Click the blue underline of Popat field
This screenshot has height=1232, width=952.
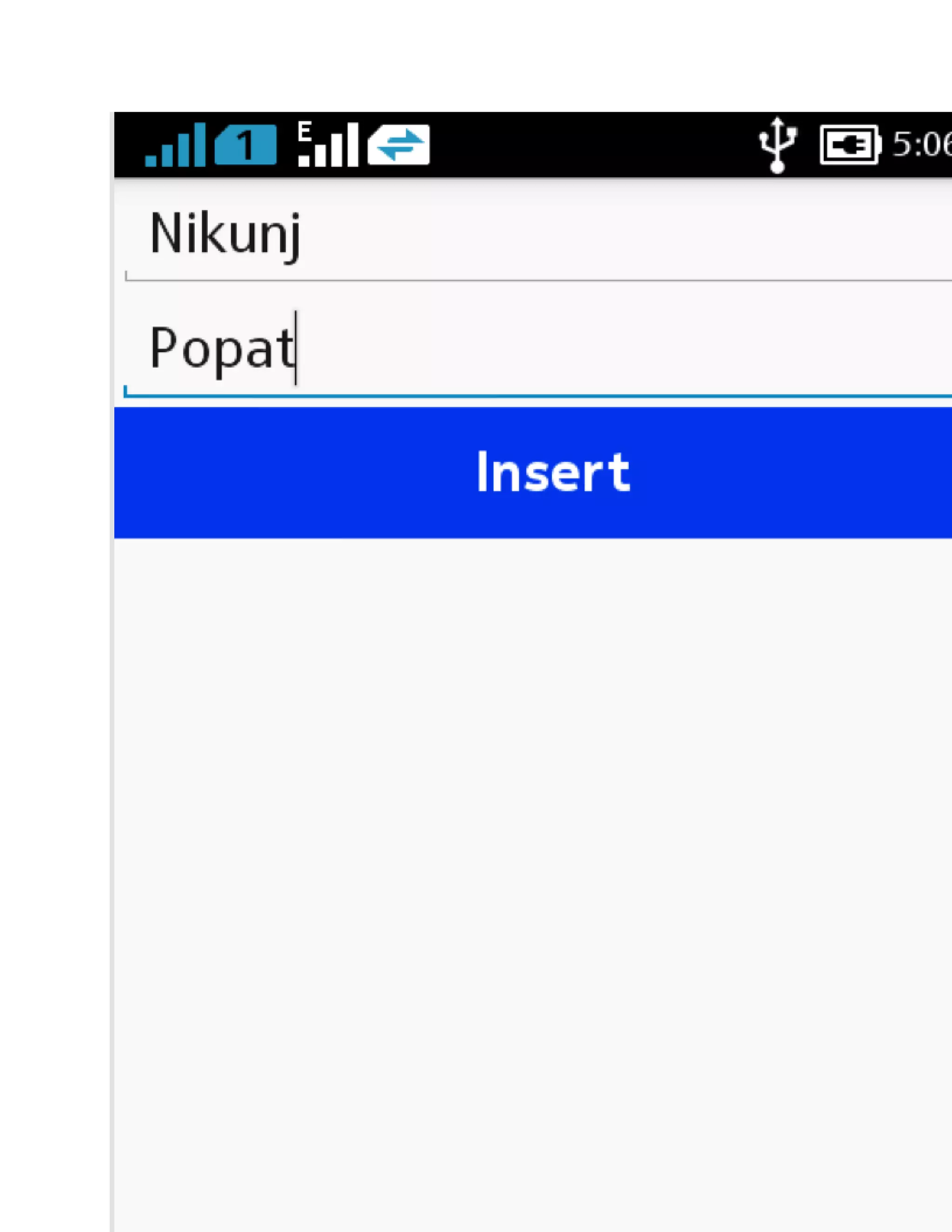[x=538, y=396]
